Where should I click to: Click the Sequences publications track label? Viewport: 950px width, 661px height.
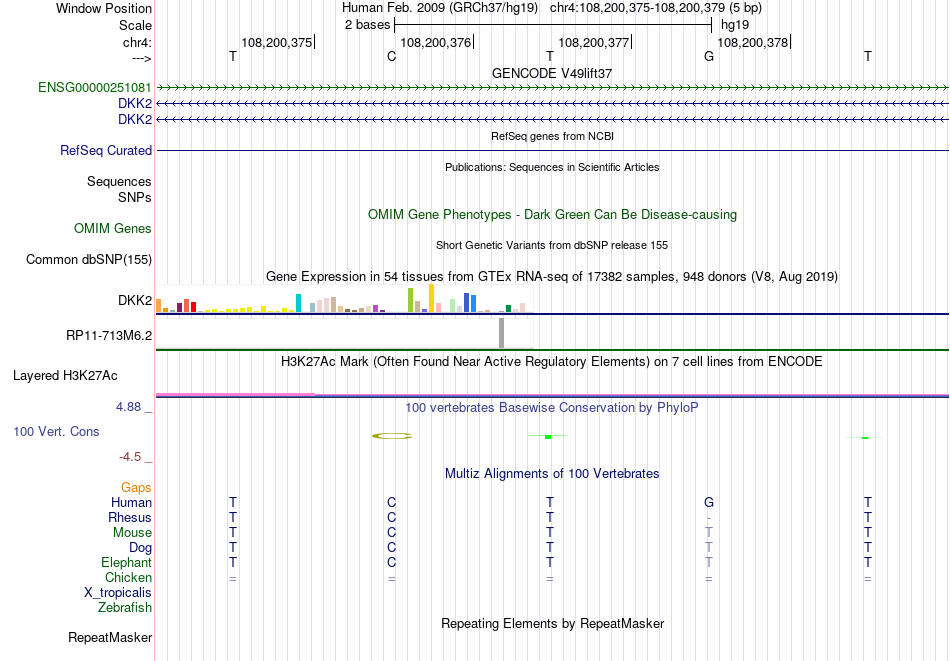point(119,181)
